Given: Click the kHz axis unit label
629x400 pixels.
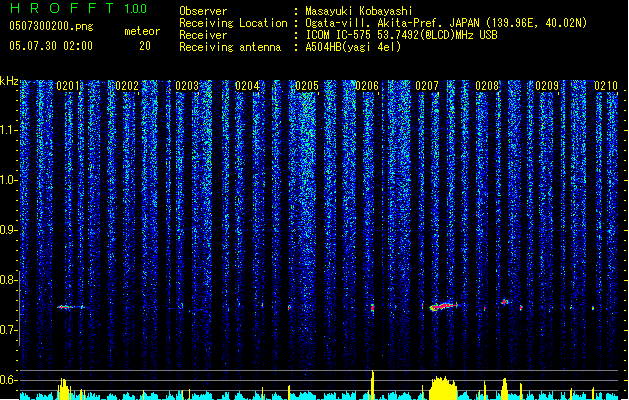Looking at the screenshot, I should coord(9,81).
